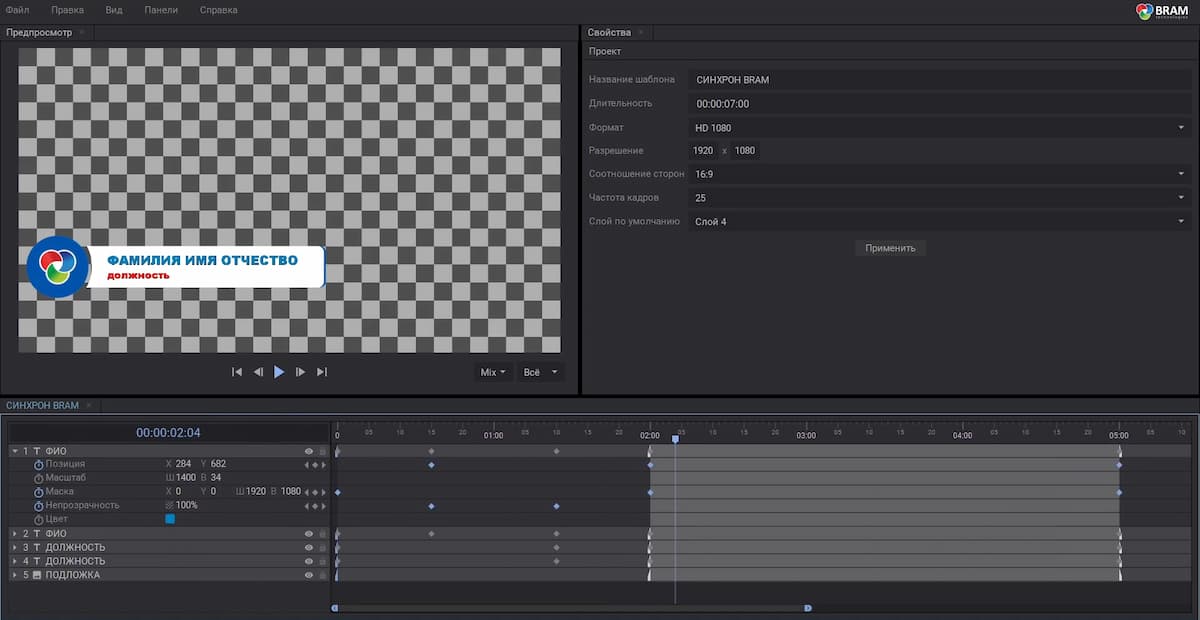Lock layer 1 ФИО
1200x620 pixels.
pos(322,452)
